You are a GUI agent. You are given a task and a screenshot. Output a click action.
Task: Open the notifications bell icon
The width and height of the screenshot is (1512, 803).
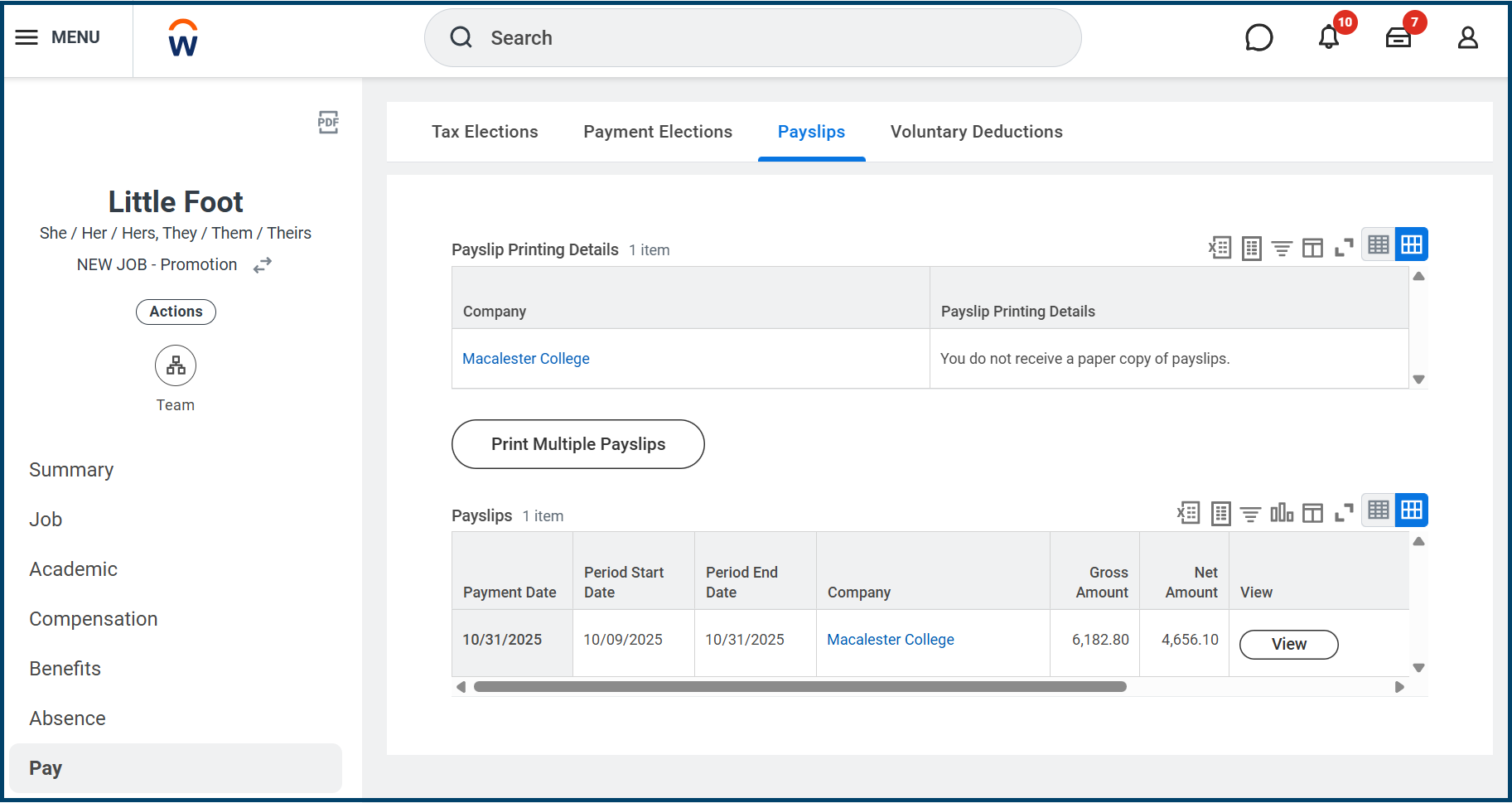coord(1329,37)
